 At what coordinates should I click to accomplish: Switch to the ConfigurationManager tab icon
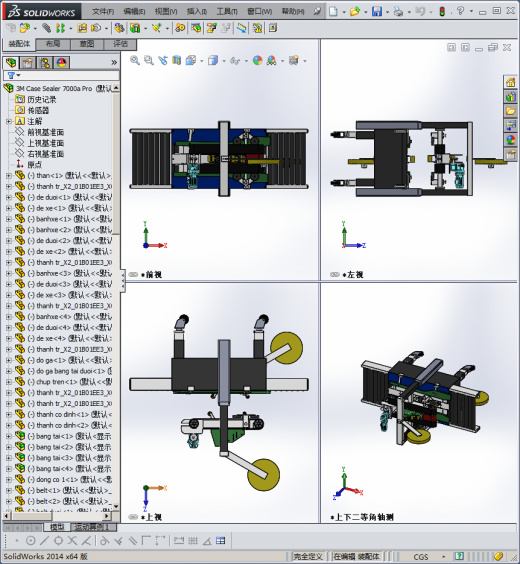click(45, 63)
